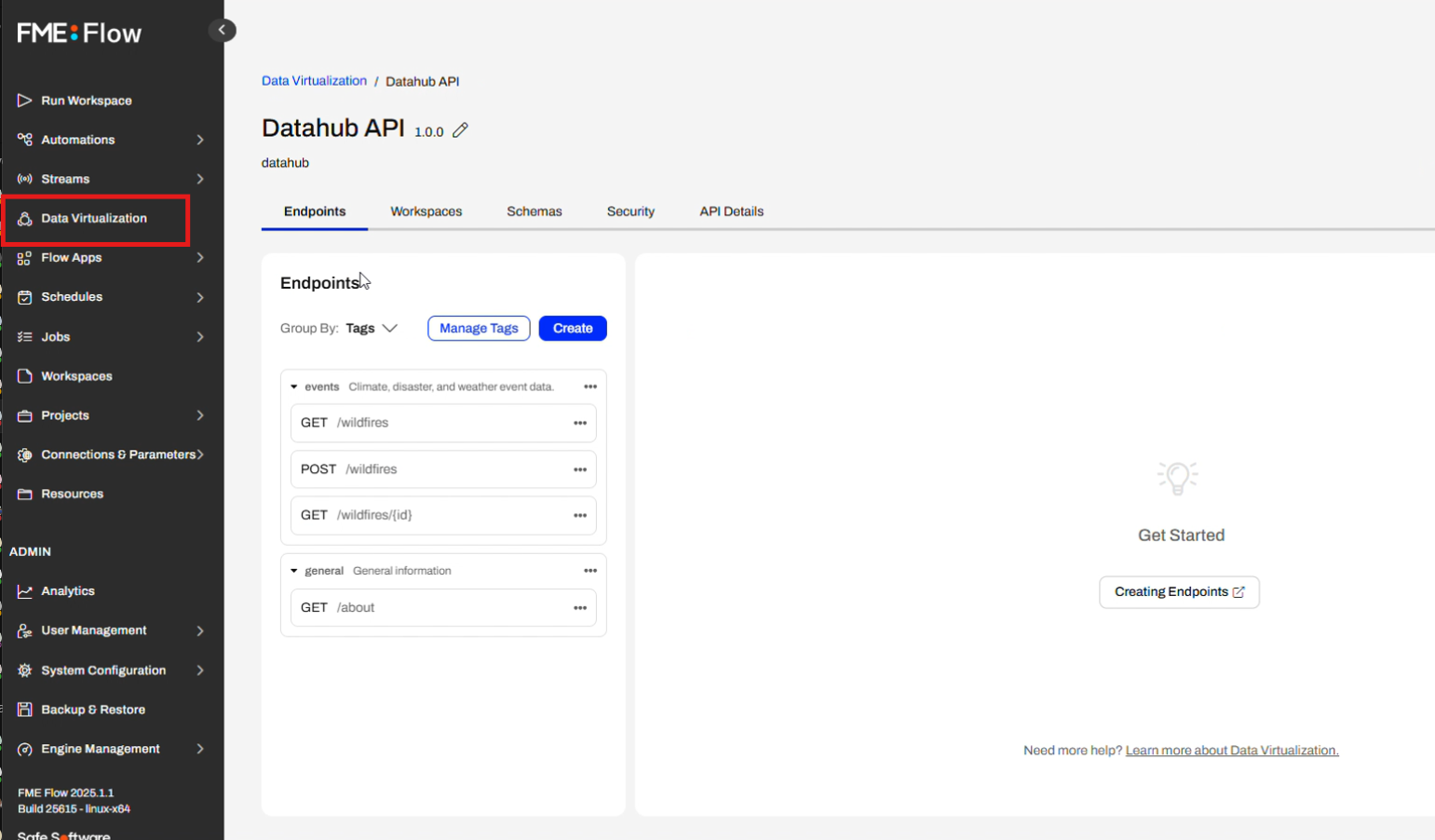Switch to the Schemas tab
1435x840 pixels.
tap(534, 211)
